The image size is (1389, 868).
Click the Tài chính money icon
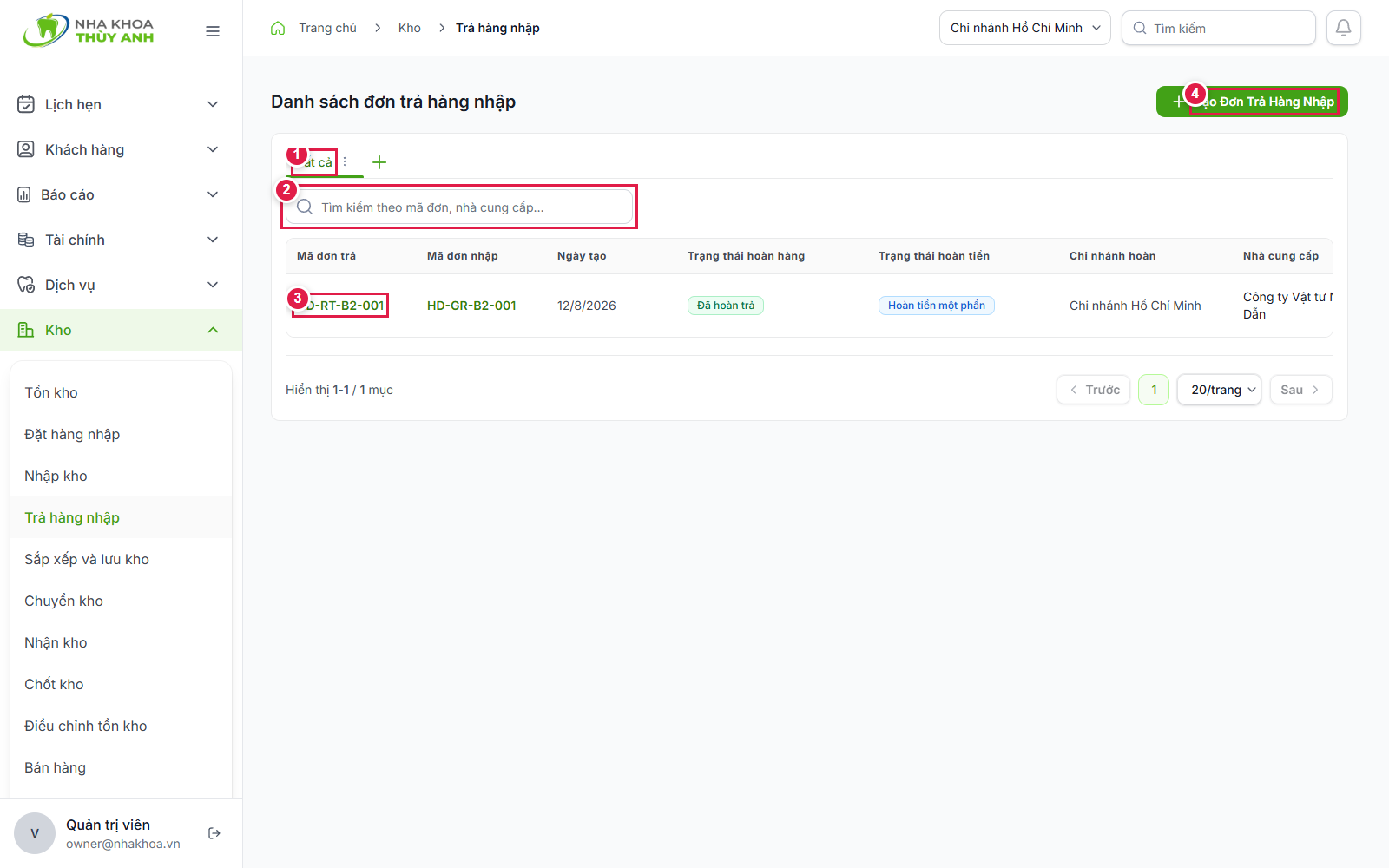click(26, 240)
